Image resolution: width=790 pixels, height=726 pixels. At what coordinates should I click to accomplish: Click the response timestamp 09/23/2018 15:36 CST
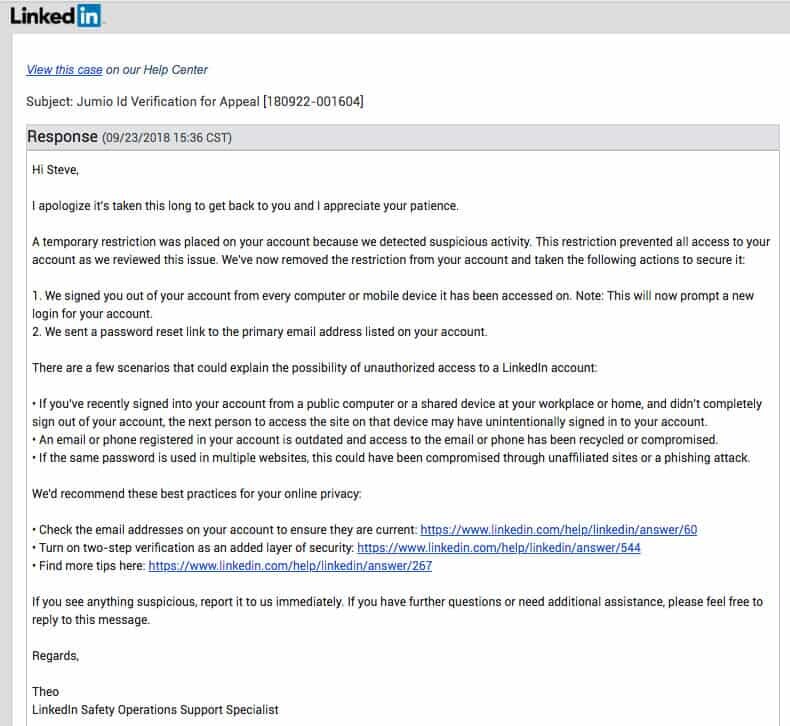167,137
